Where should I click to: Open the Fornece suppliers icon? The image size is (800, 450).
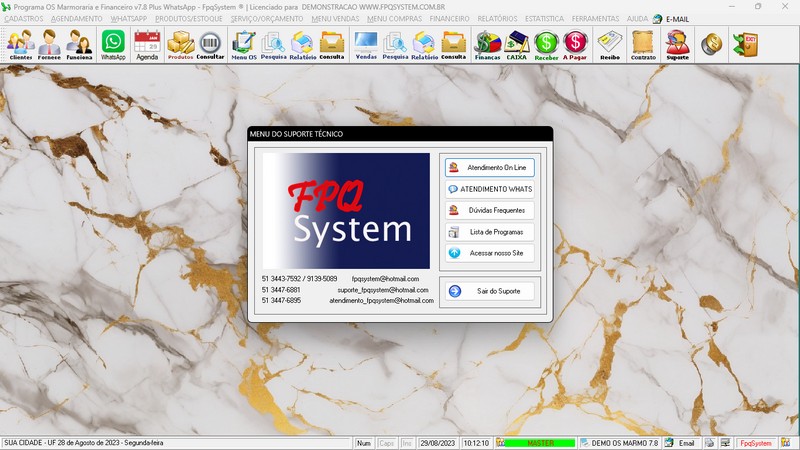pos(49,44)
